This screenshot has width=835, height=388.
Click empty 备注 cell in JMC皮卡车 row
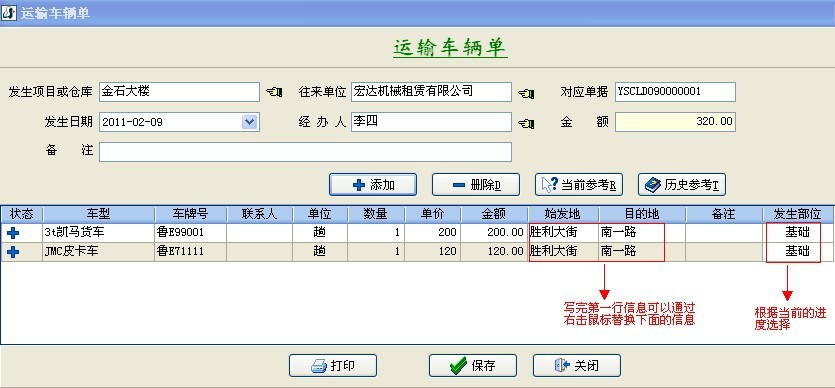724,252
